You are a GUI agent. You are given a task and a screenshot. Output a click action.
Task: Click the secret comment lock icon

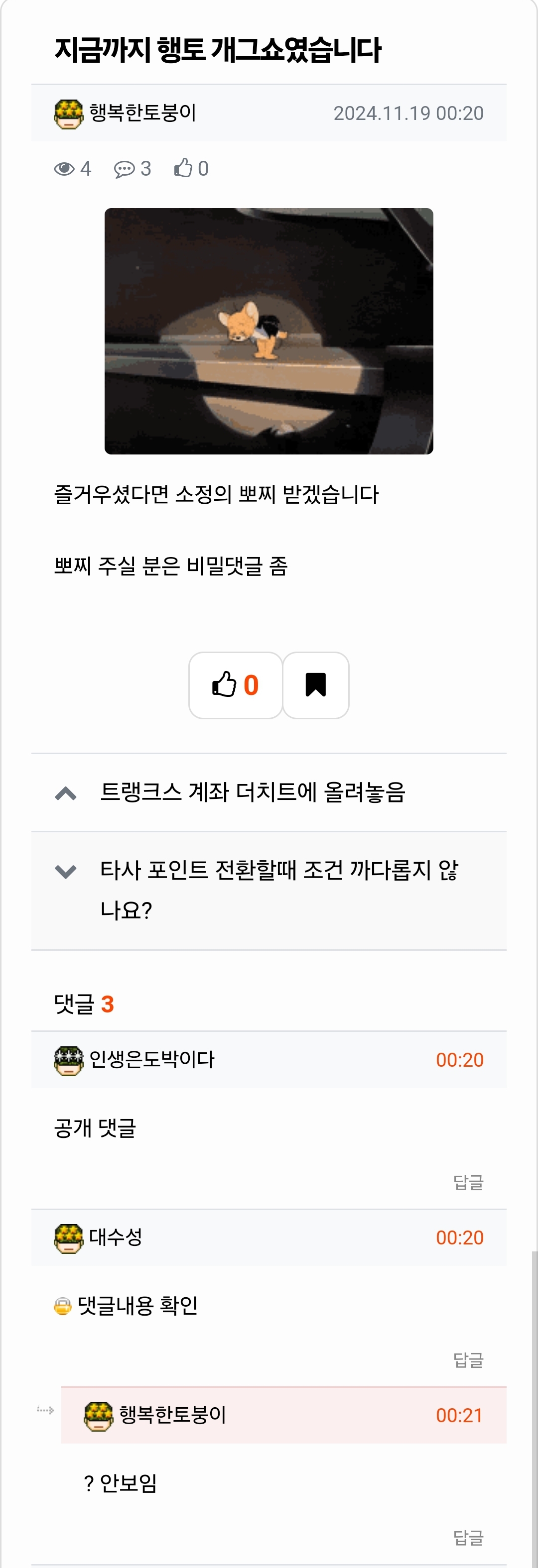62,1306
